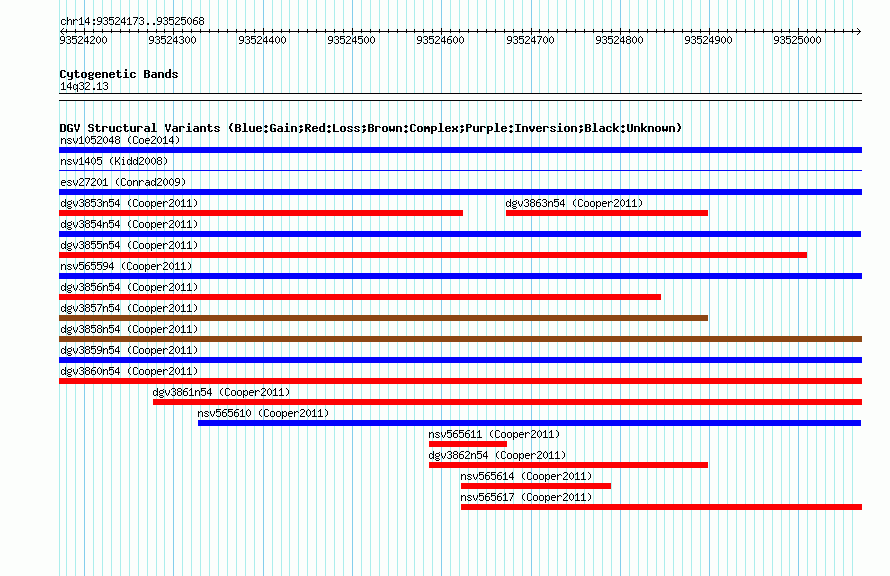
Task: Click ruler position 93524800
Action: [x=619, y=40]
